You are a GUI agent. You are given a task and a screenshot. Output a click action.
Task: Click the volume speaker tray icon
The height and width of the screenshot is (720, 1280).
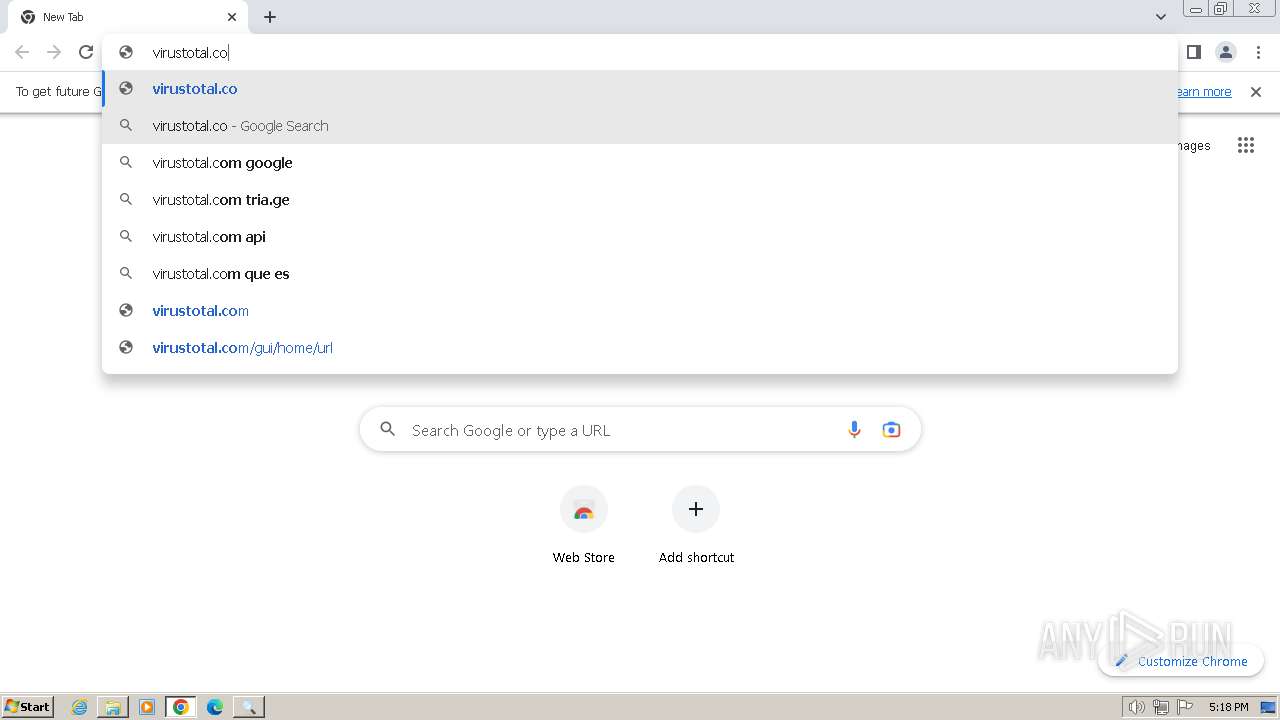(1136, 707)
